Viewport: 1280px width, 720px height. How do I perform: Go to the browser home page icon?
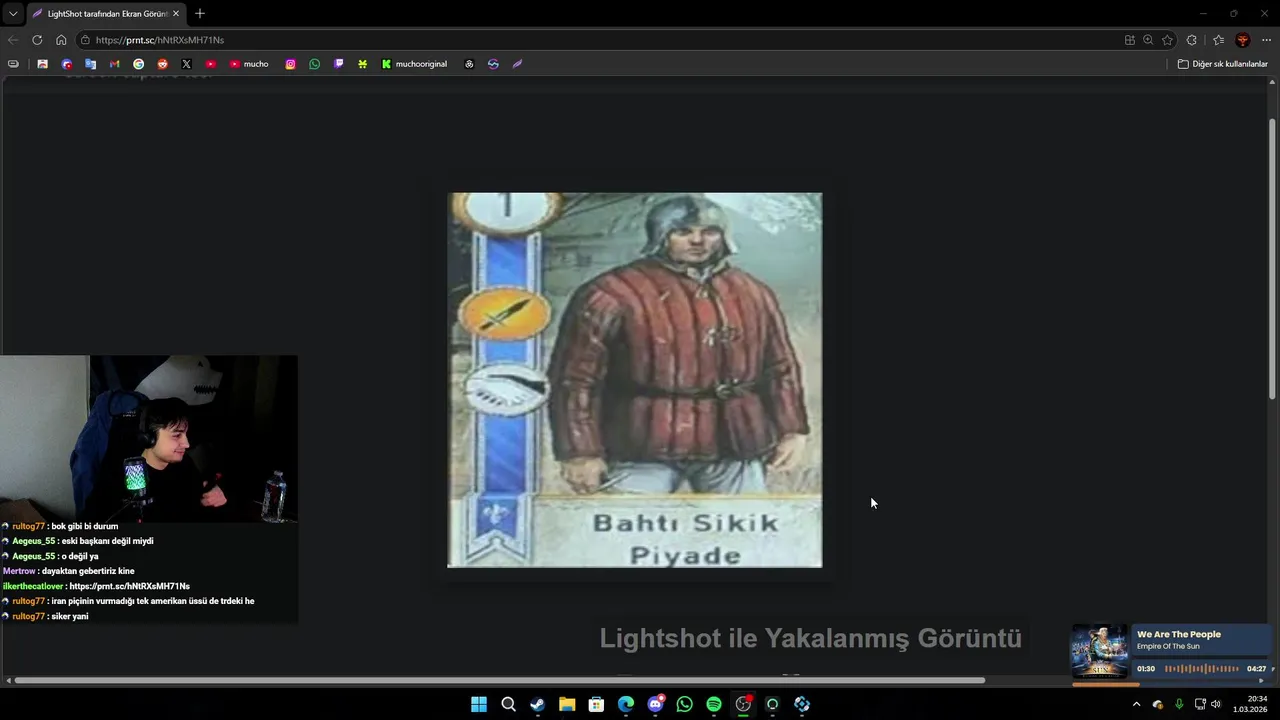(61, 40)
